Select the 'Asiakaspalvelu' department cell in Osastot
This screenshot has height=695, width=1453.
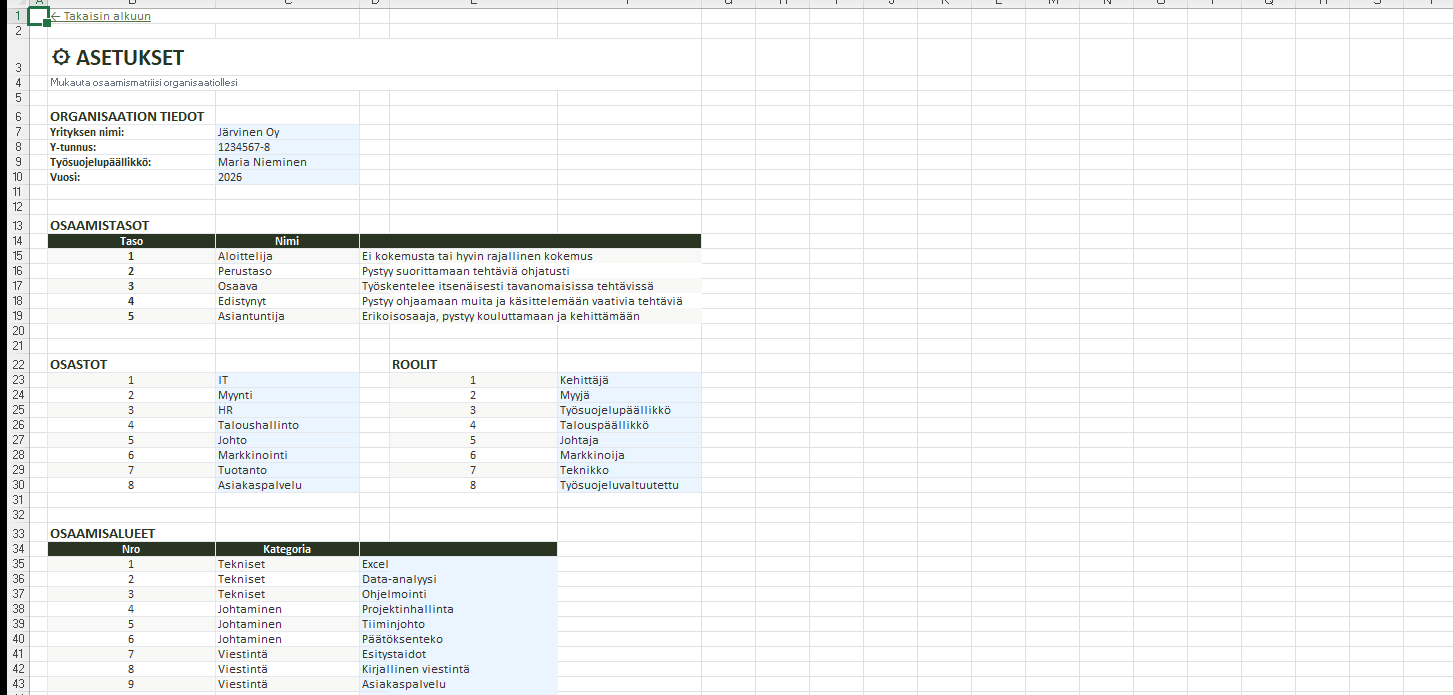click(x=287, y=485)
